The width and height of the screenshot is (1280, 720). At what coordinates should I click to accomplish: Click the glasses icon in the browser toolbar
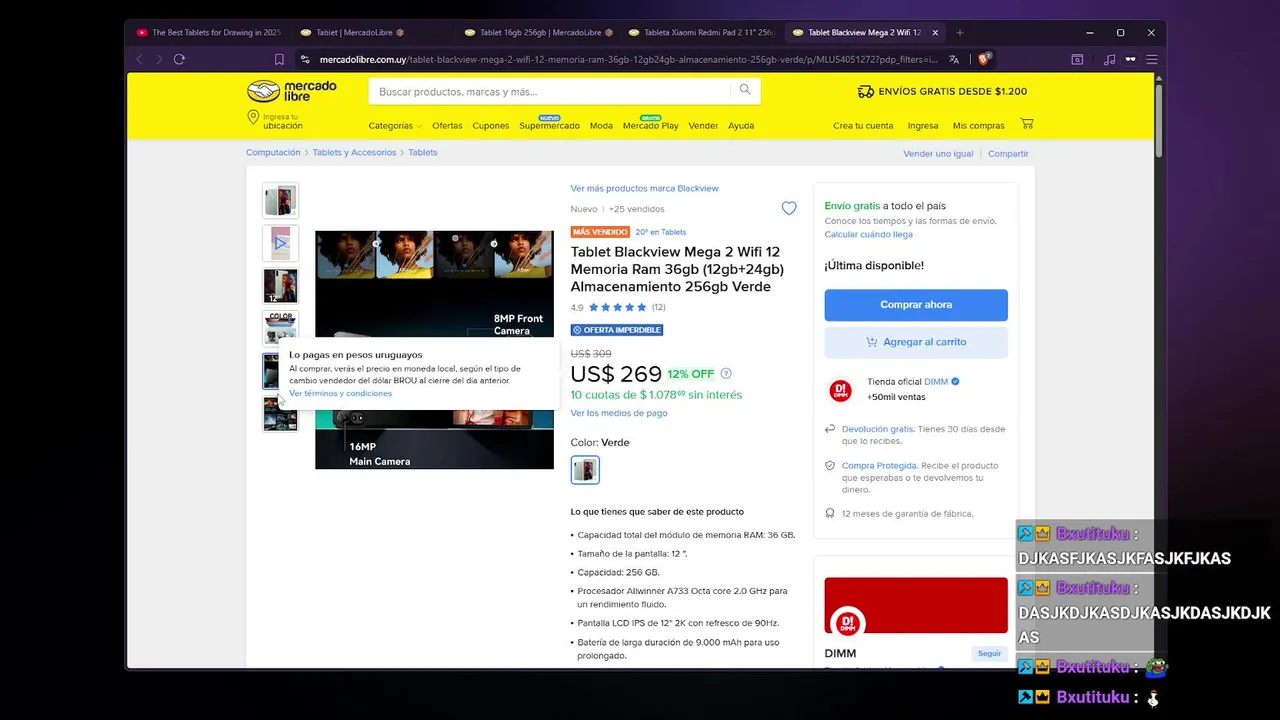click(x=1130, y=59)
